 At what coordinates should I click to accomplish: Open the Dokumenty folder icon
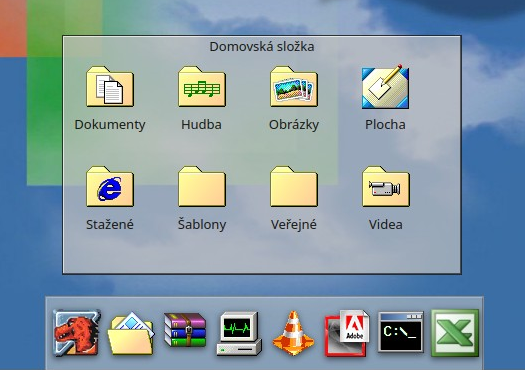coord(110,86)
